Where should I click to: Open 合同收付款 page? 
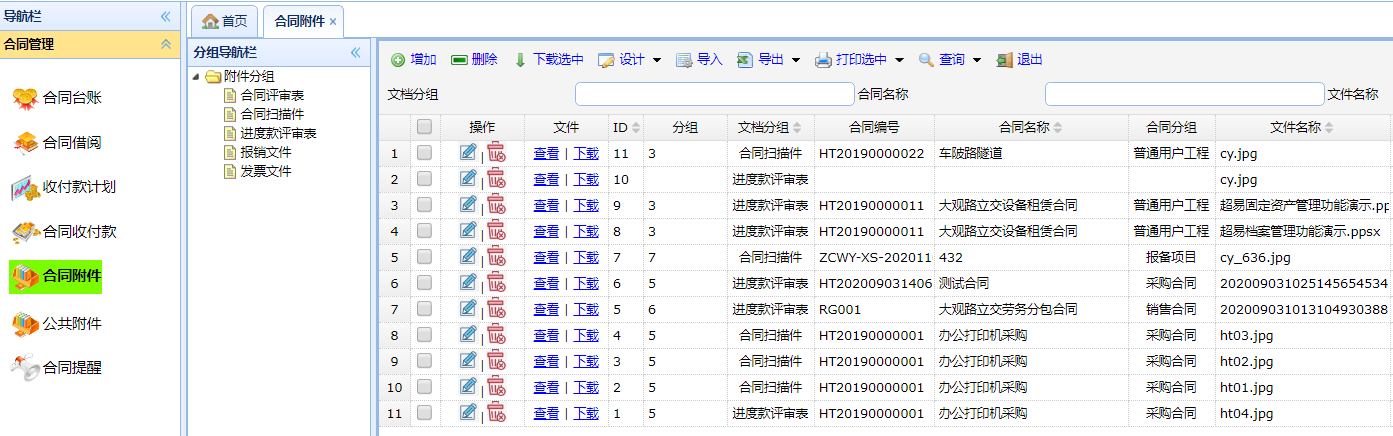point(64,231)
